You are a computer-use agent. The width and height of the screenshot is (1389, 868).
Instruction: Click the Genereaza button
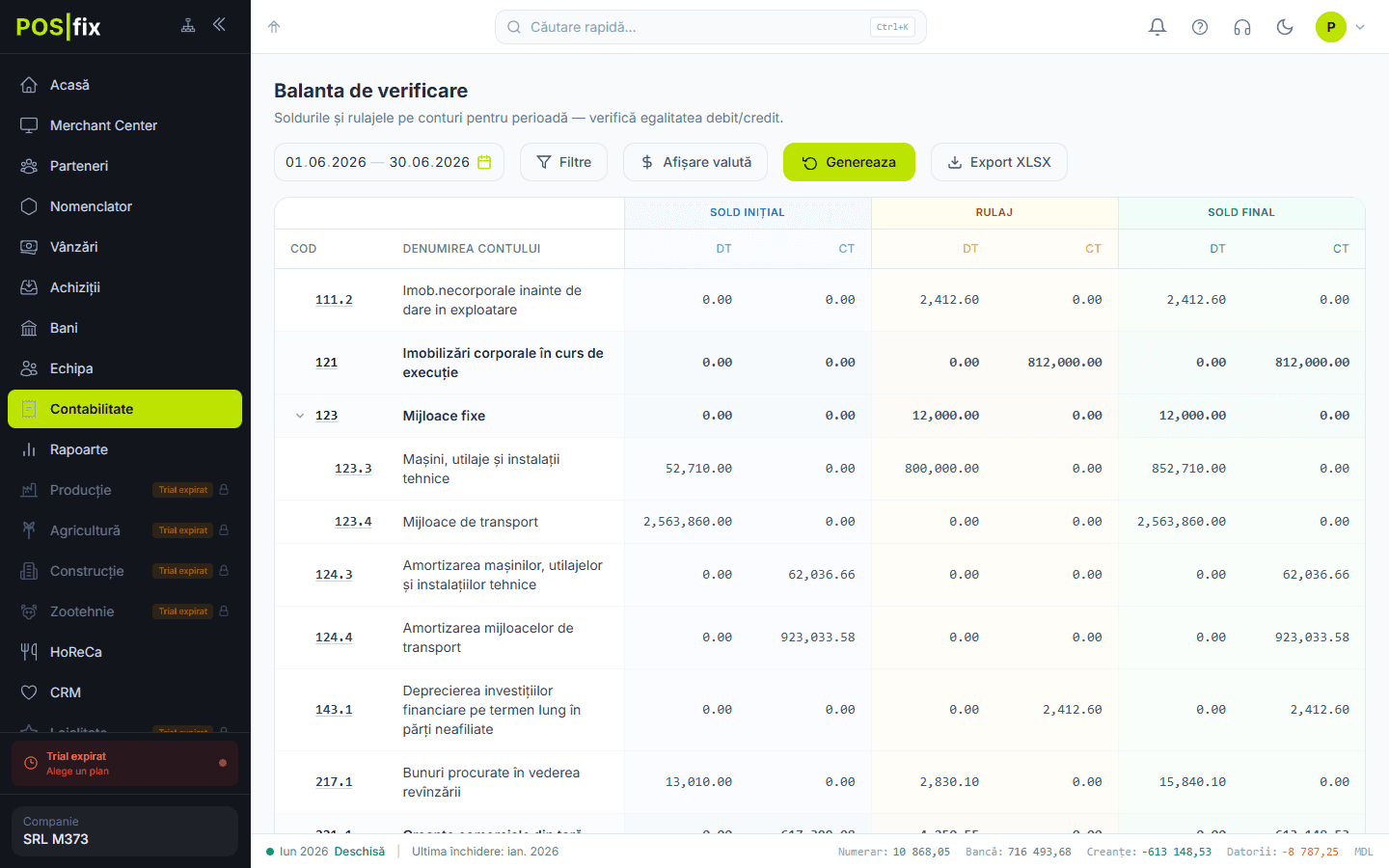[x=849, y=162]
